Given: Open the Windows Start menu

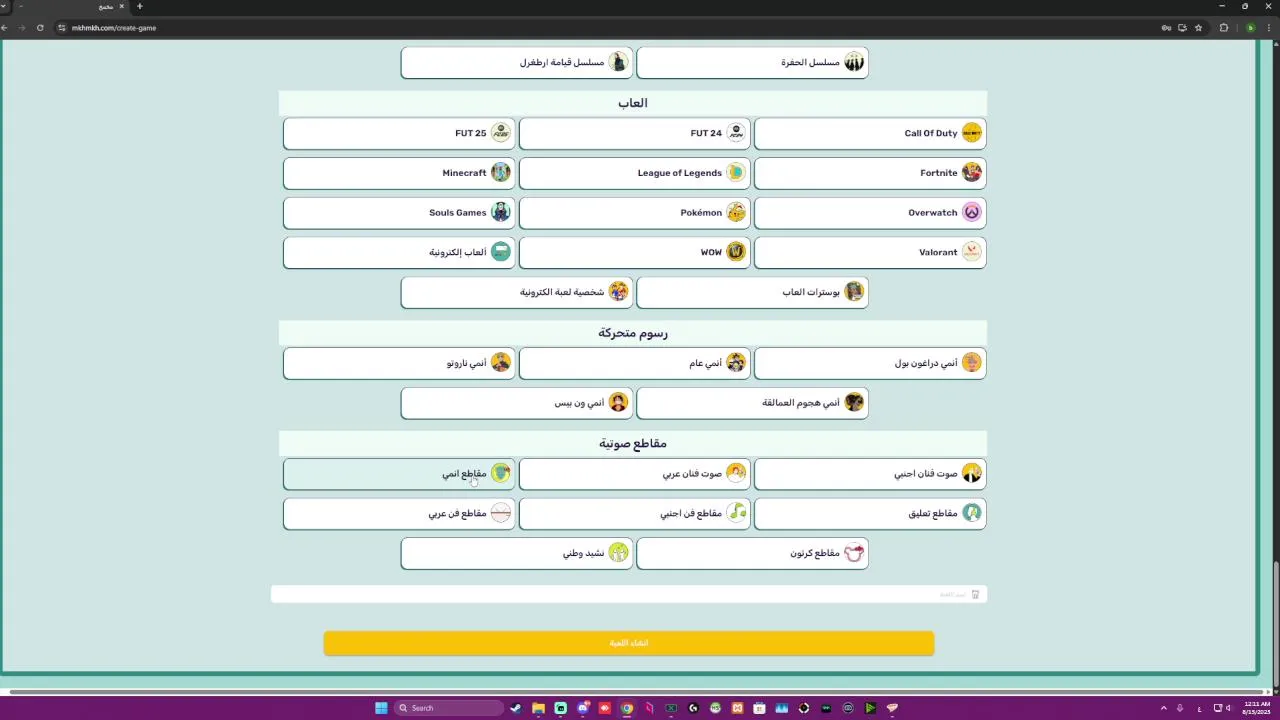Looking at the screenshot, I should (381, 708).
